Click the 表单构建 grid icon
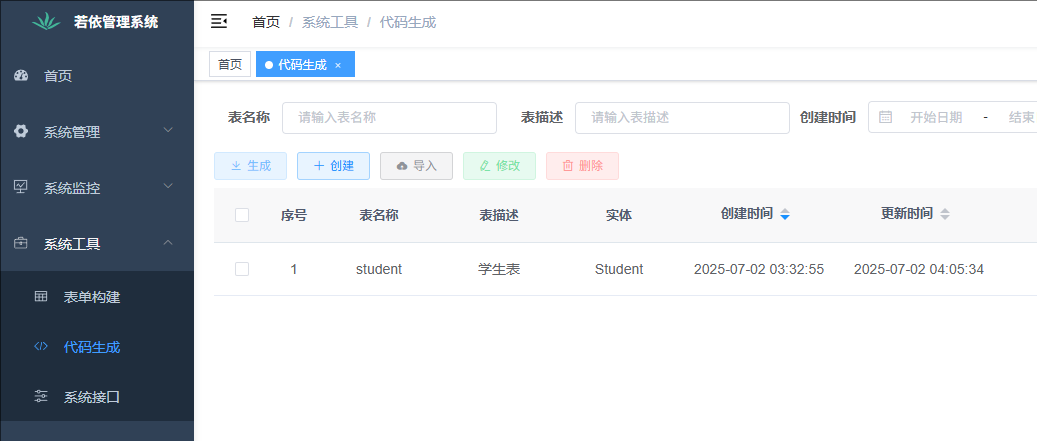The image size is (1037, 441). pos(41,297)
